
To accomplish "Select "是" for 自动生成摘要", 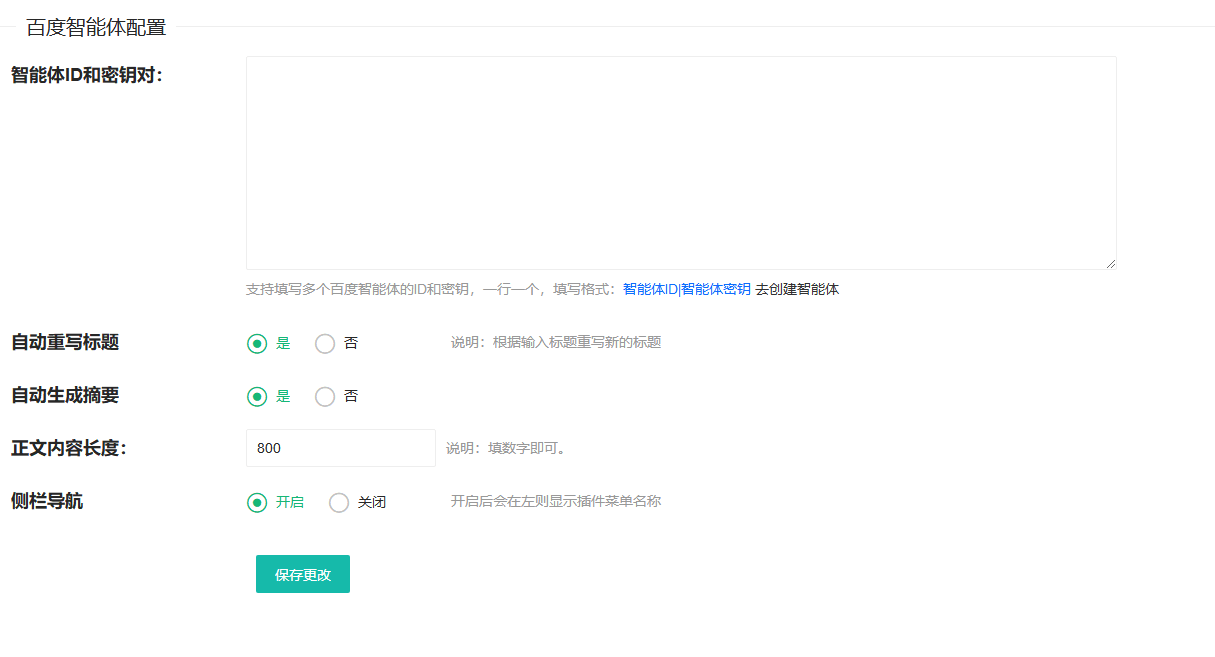I will pyautogui.click(x=256, y=396).
